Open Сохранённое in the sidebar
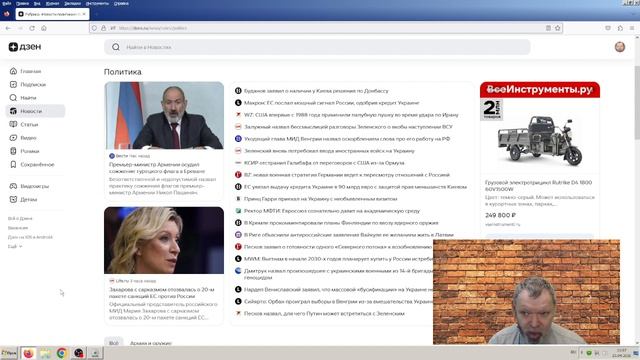Image resolution: width=640 pixels, height=360 pixels. click(x=32, y=164)
